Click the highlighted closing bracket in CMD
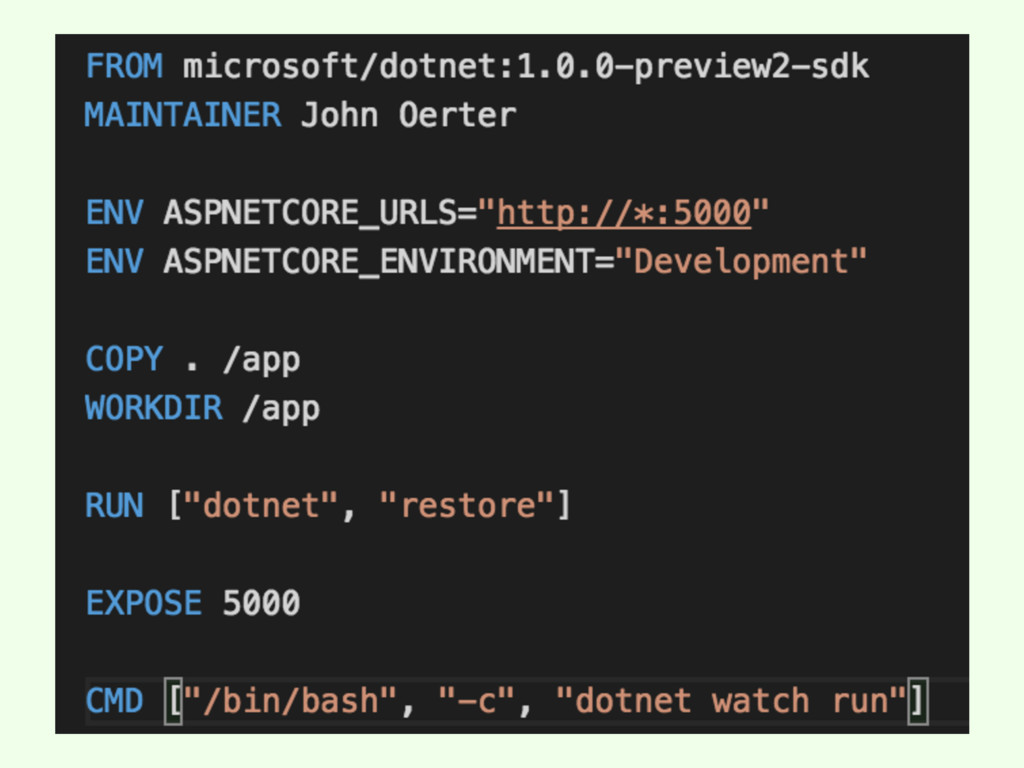 pyautogui.click(x=918, y=701)
